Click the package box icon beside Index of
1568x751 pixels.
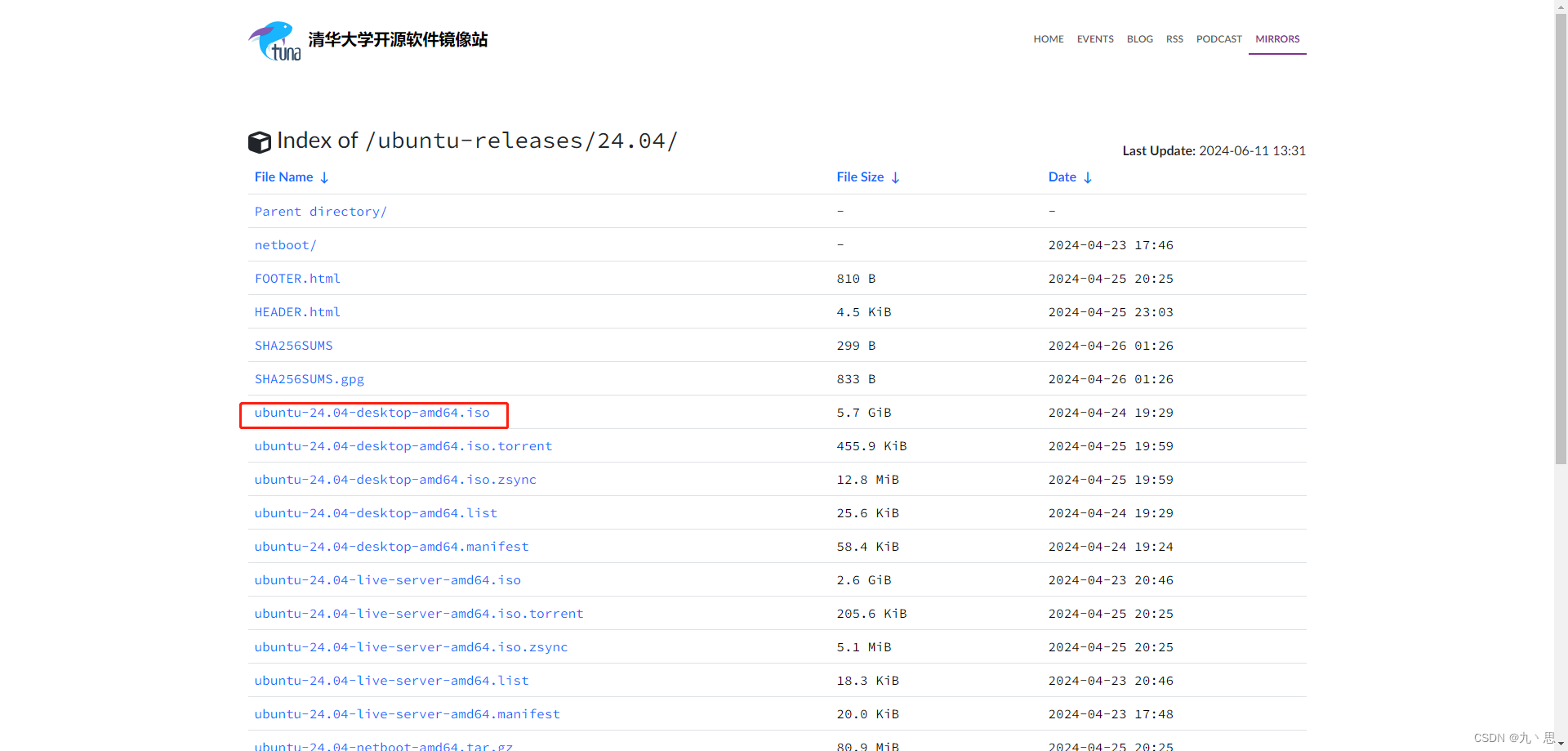pos(260,142)
